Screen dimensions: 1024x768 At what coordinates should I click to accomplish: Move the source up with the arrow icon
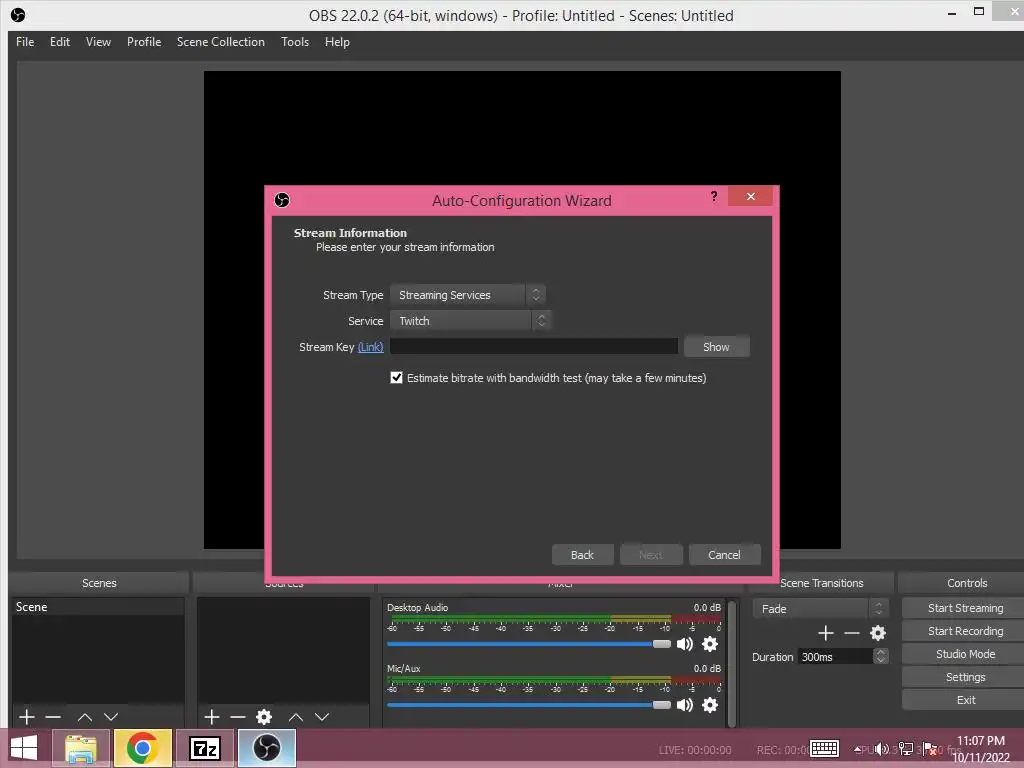(296, 717)
